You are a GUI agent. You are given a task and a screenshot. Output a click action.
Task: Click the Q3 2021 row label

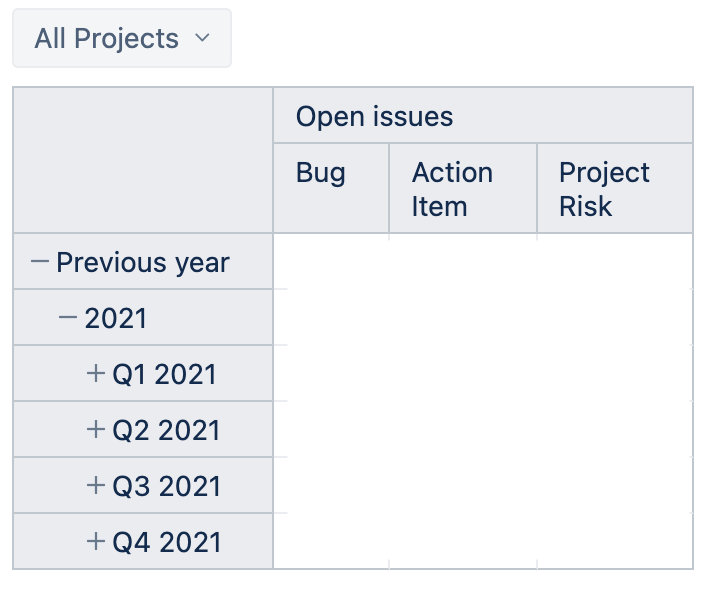pyautogui.click(x=164, y=487)
